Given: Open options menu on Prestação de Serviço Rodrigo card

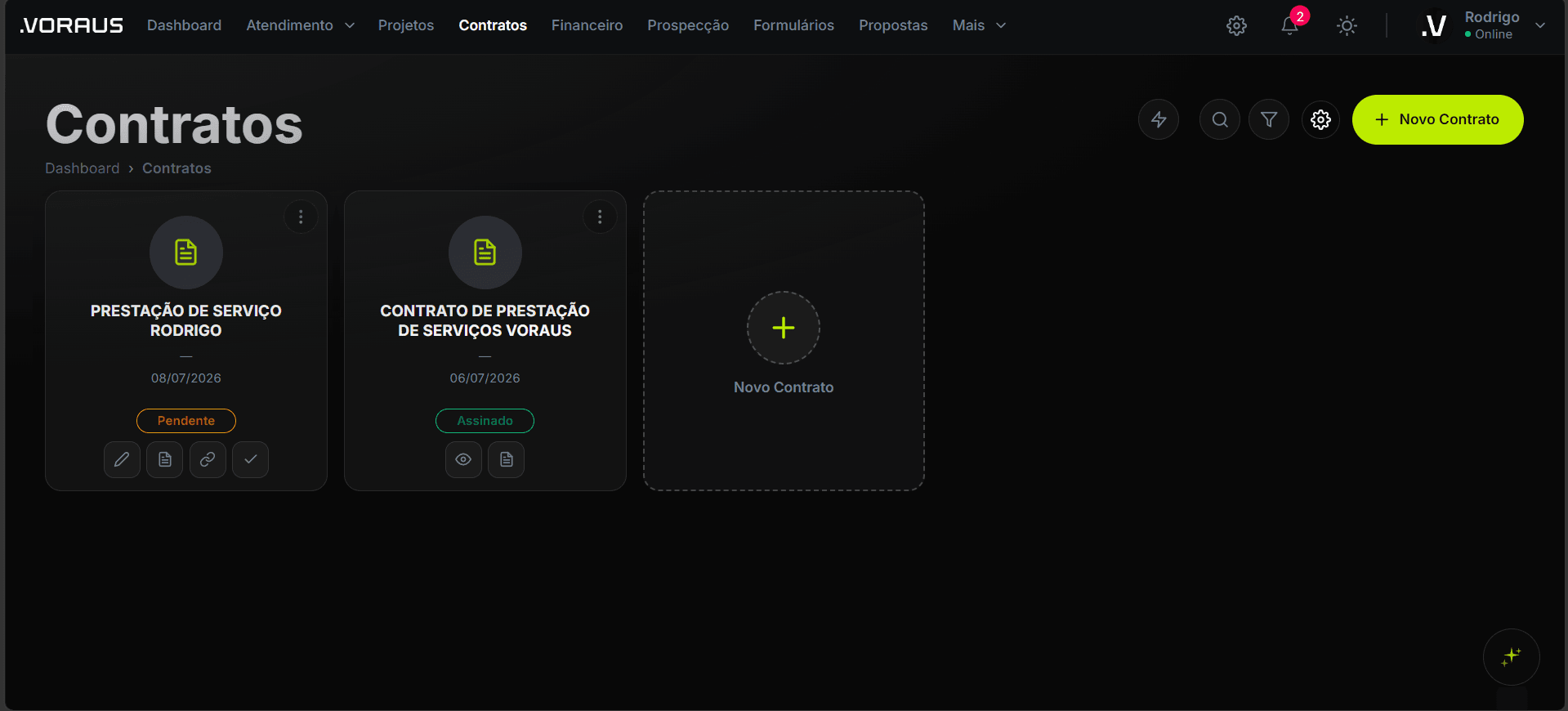Looking at the screenshot, I should (x=301, y=217).
